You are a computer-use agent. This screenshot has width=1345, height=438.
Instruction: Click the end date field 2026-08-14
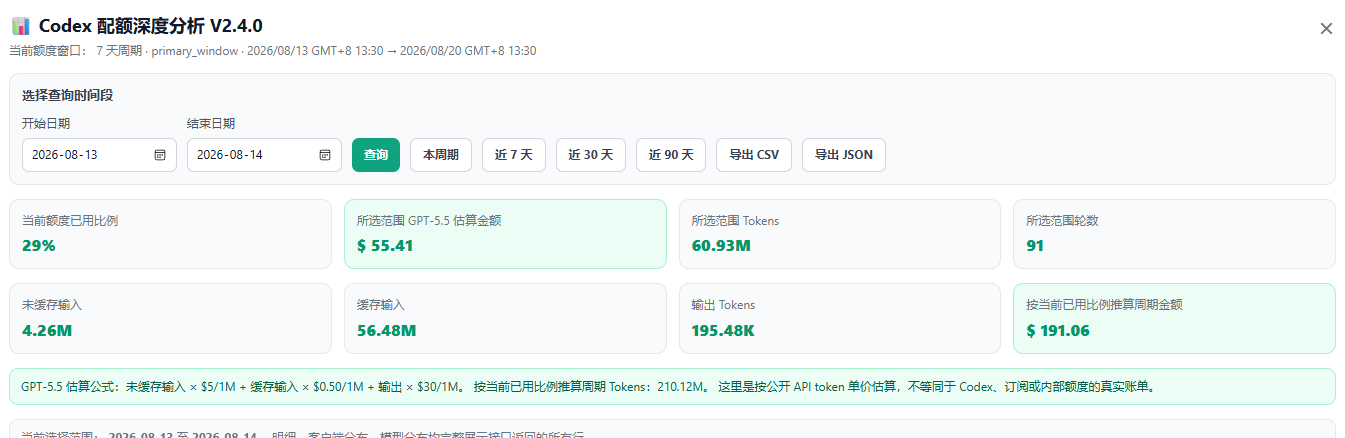tap(264, 155)
